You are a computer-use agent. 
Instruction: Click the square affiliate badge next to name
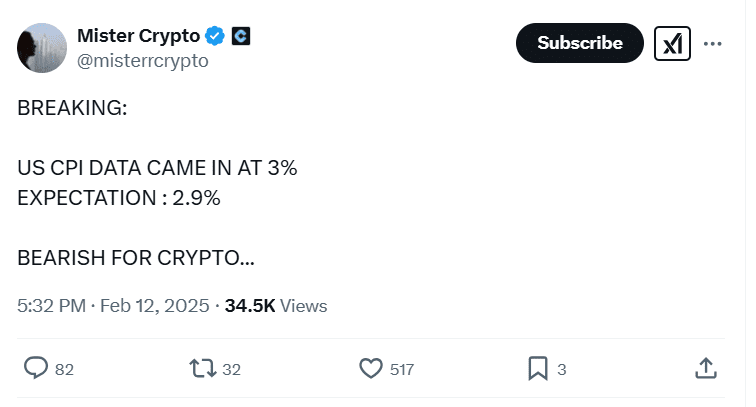click(x=240, y=36)
